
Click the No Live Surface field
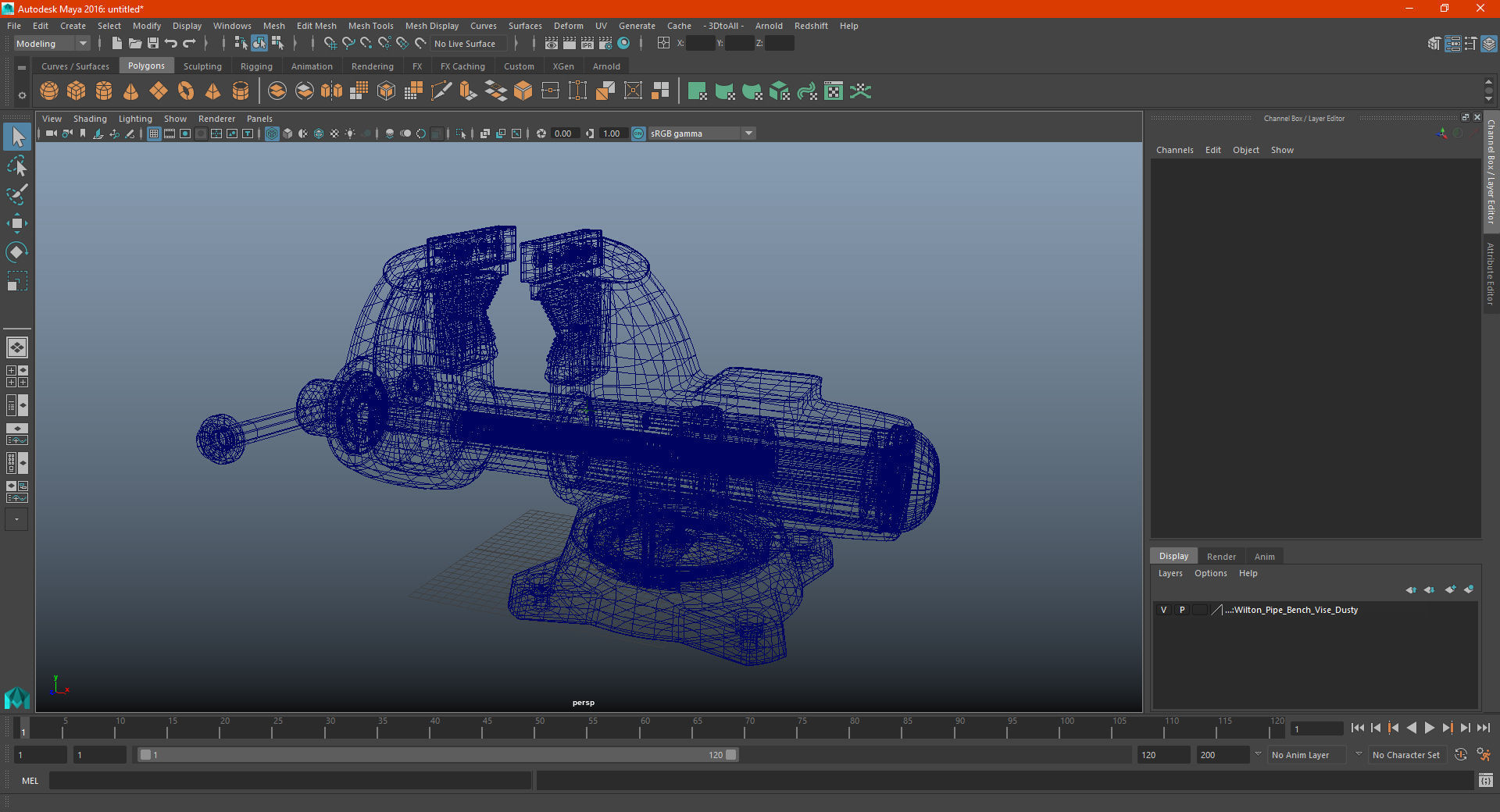click(469, 44)
